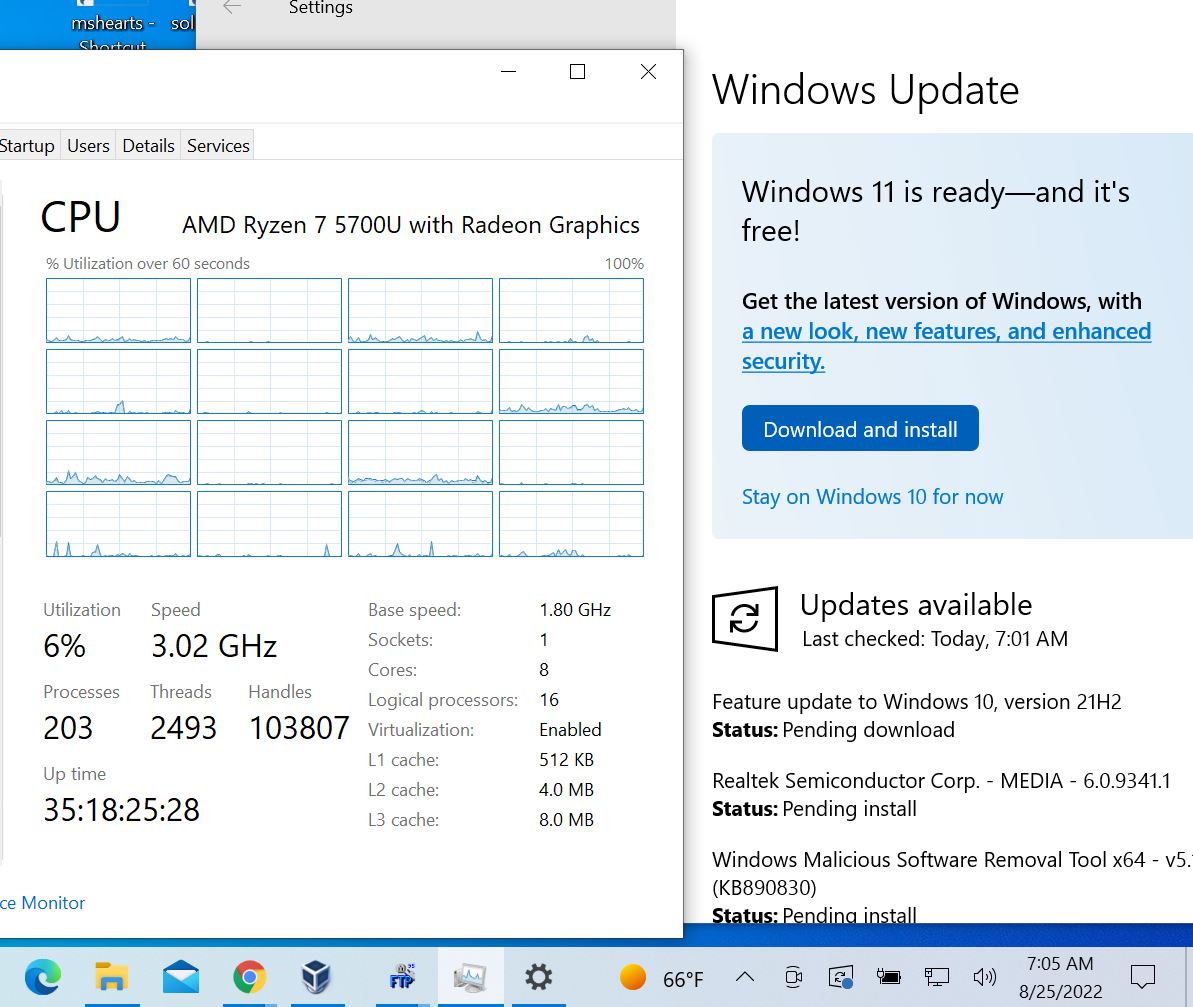The width and height of the screenshot is (1193, 1007).
Task: Open the Details tab in Task Manager
Action: point(148,145)
